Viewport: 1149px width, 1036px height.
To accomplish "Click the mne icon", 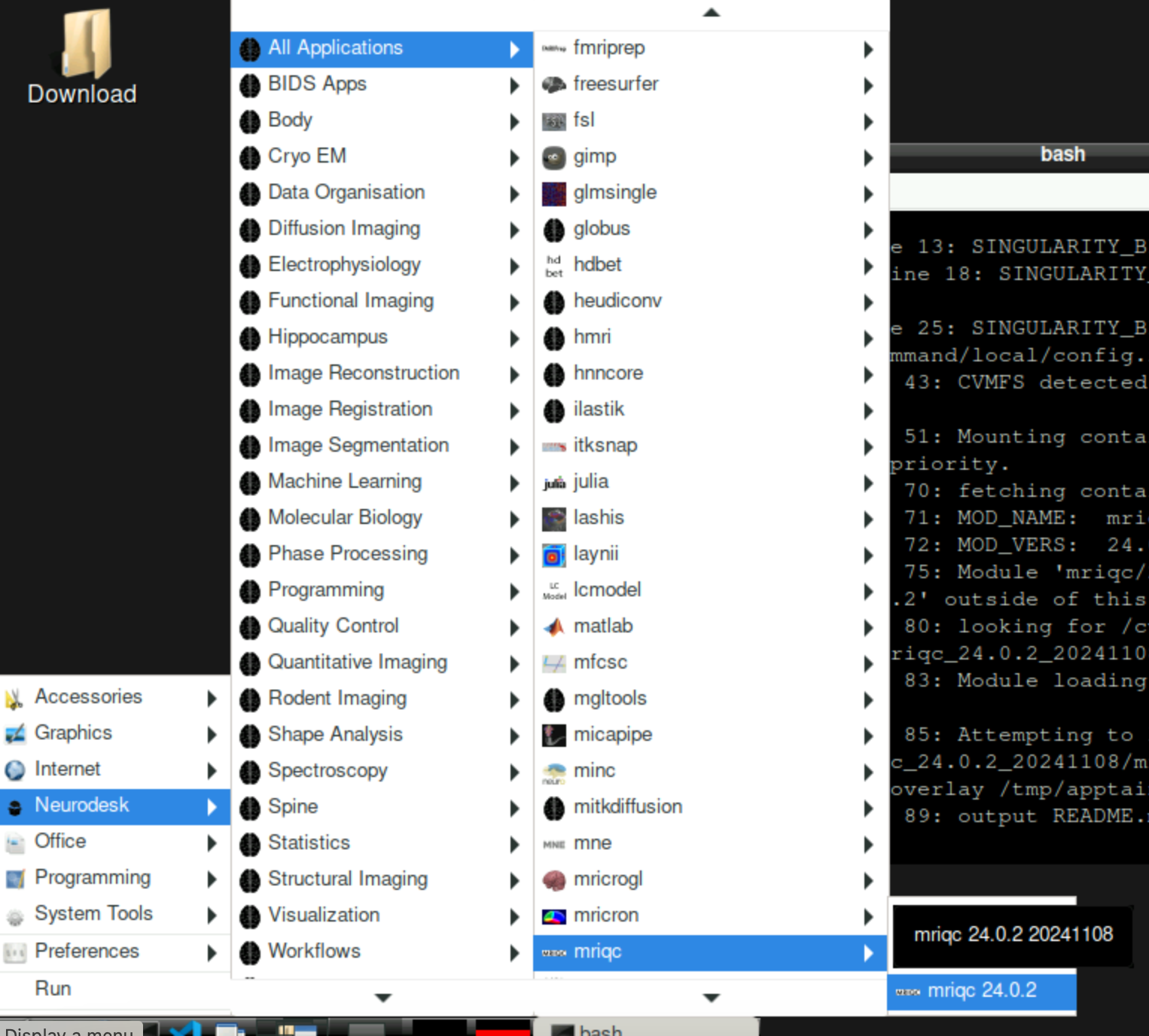I will pyautogui.click(x=553, y=844).
